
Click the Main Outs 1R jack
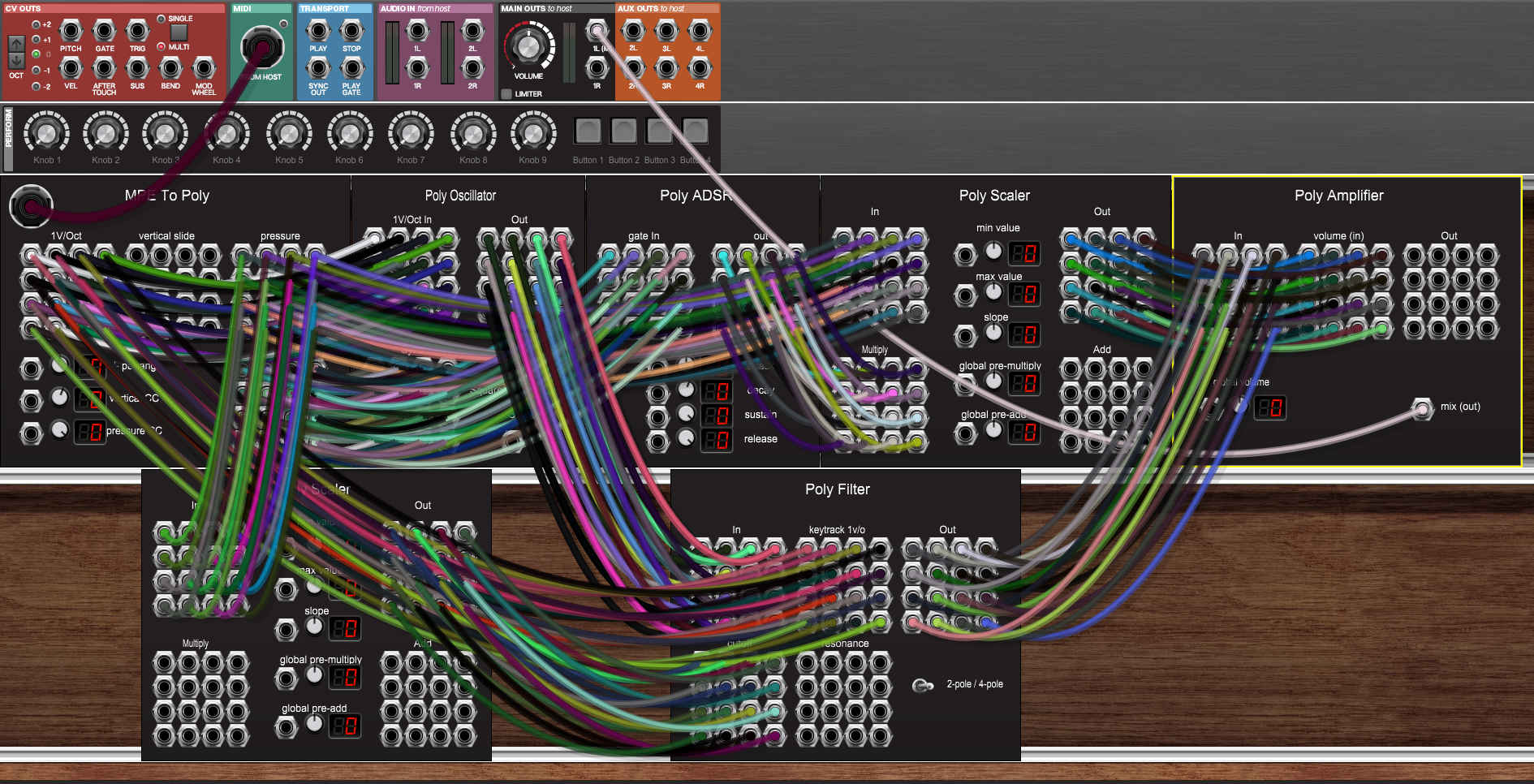tap(597, 68)
